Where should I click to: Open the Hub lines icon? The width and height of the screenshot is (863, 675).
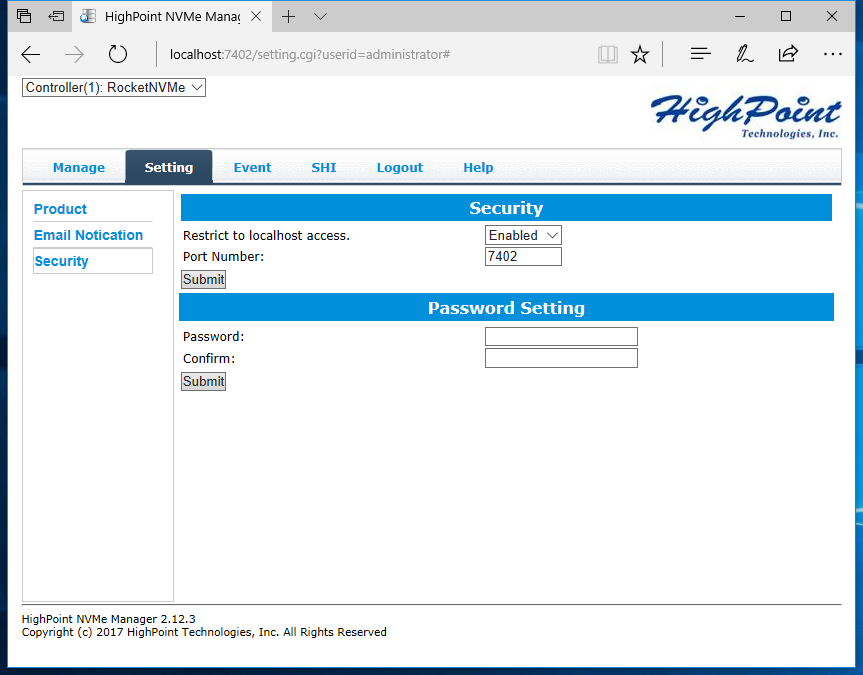coord(701,54)
